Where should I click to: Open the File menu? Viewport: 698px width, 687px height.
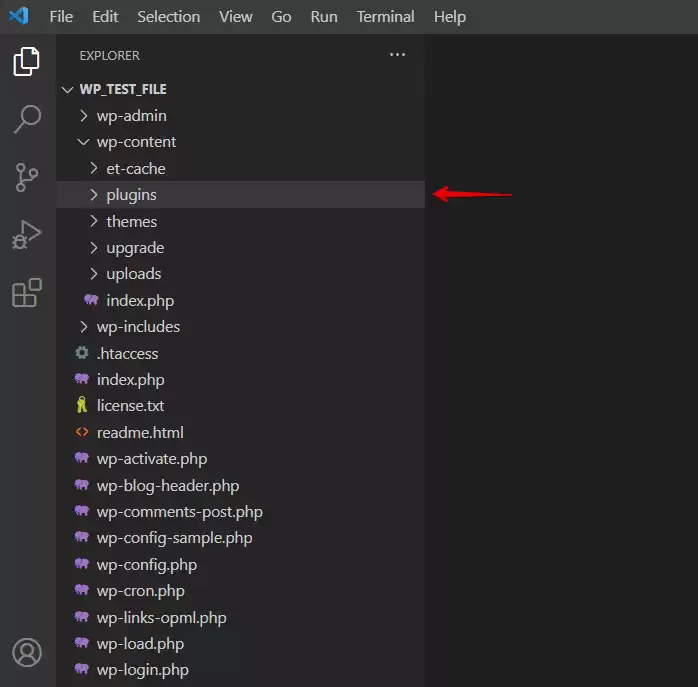(x=61, y=17)
